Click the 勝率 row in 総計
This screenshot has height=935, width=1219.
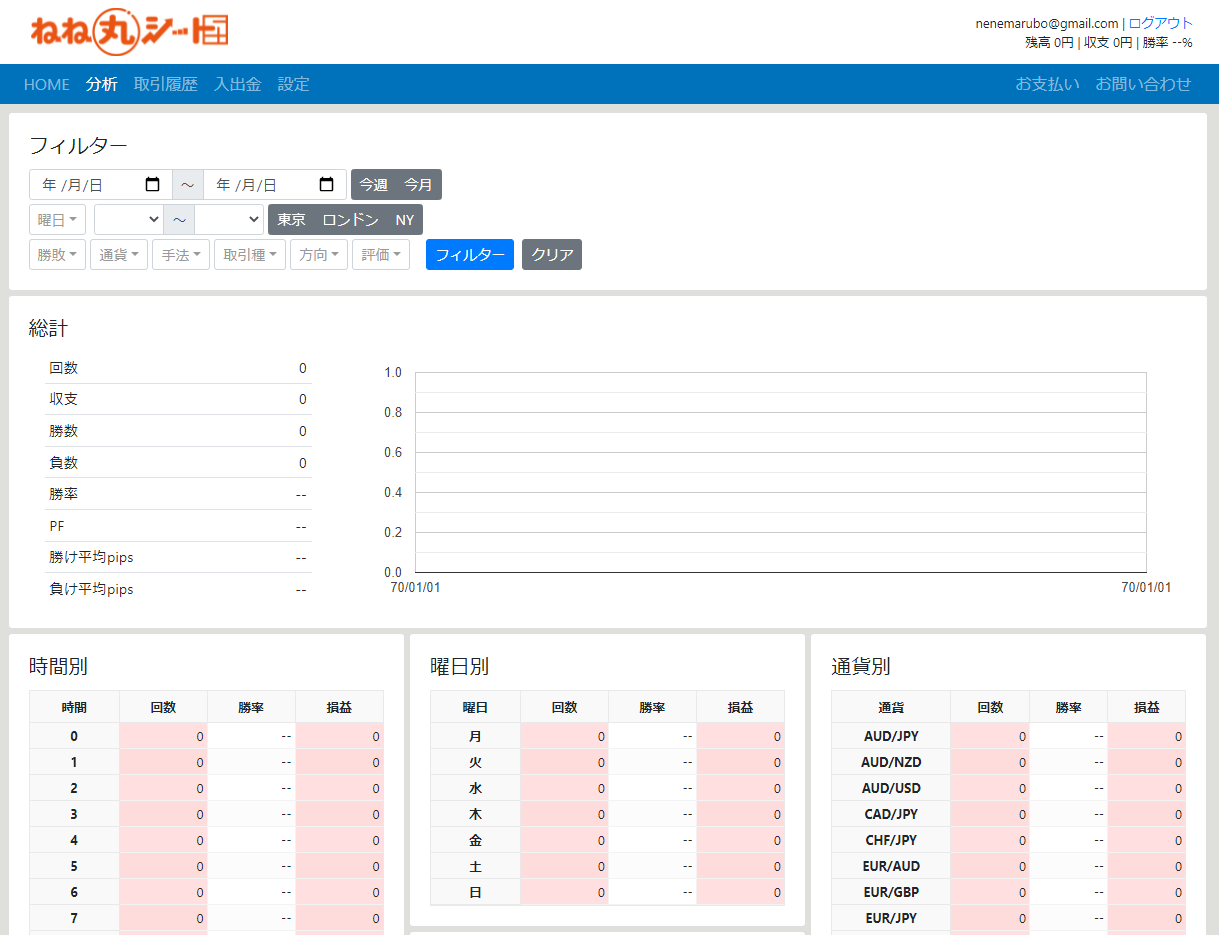pos(177,494)
